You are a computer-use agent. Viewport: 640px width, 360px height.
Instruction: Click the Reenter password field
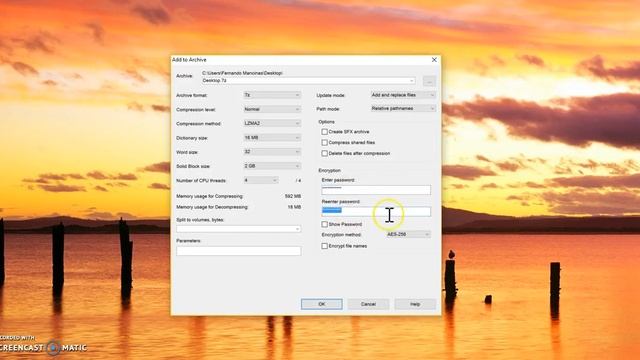point(376,211)
